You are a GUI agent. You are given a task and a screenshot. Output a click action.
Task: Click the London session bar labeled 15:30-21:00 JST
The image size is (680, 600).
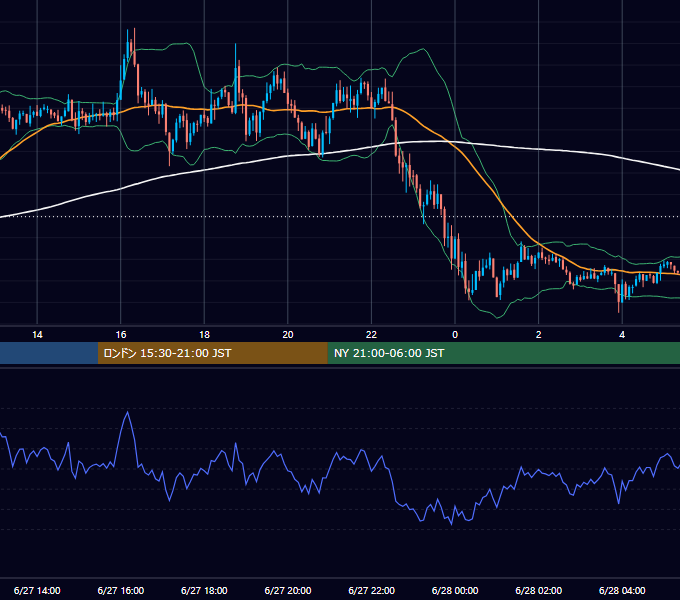click(x=212, y=353)
